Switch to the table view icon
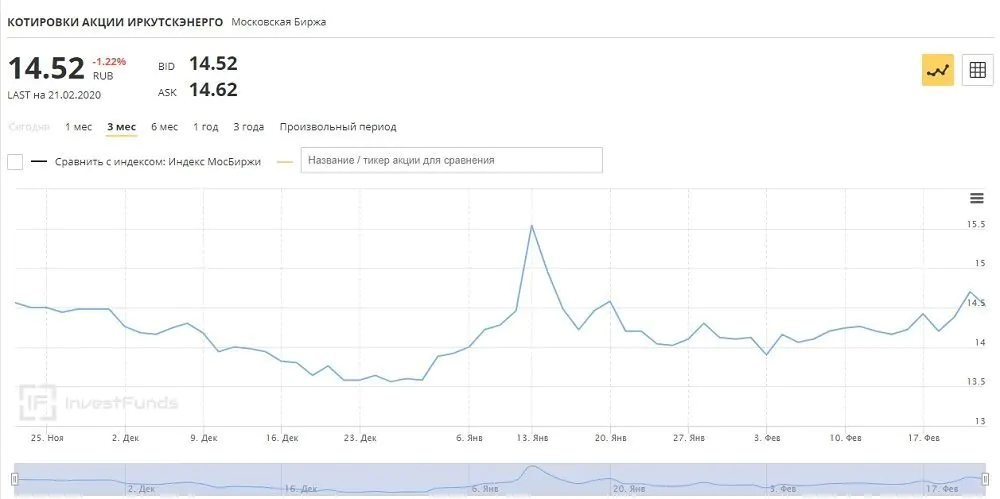Viewport: 1000px width, 499px height. [x=977, y=70]
